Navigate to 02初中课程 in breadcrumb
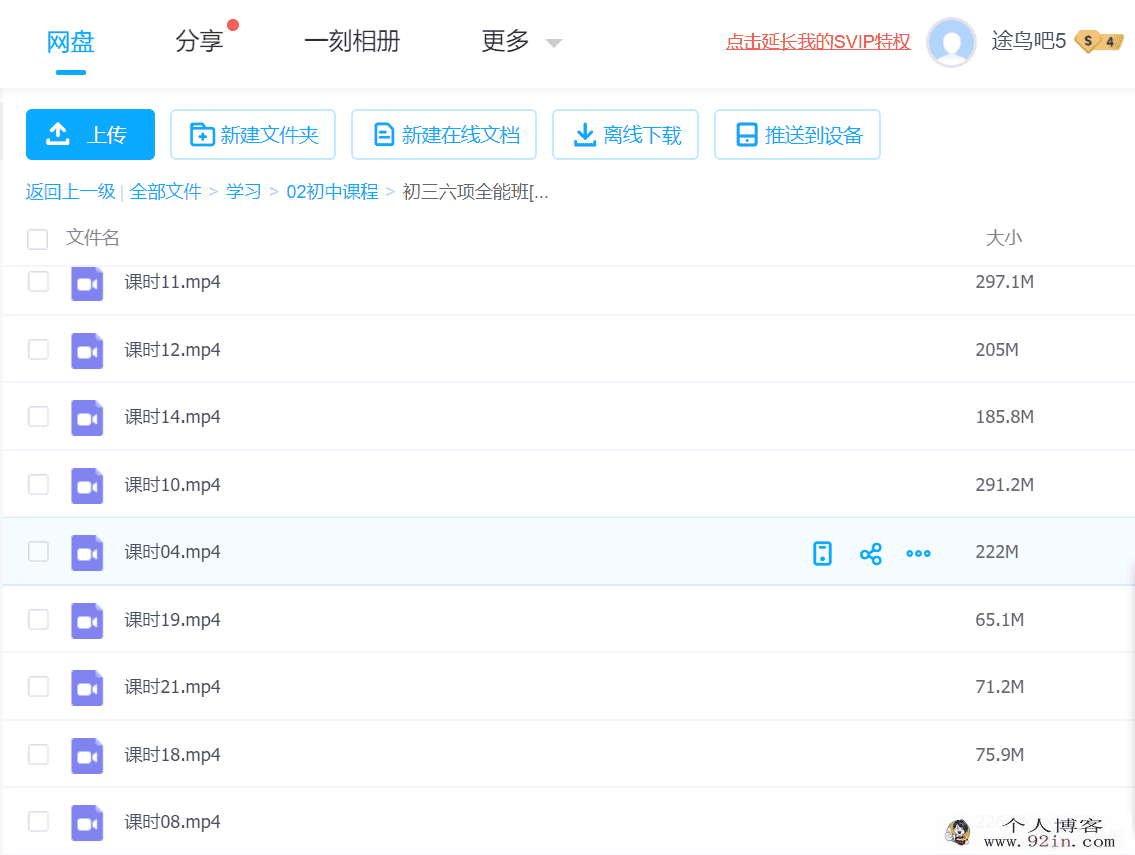The height and width of the screenshot is (855, 1135). [332, 192]
